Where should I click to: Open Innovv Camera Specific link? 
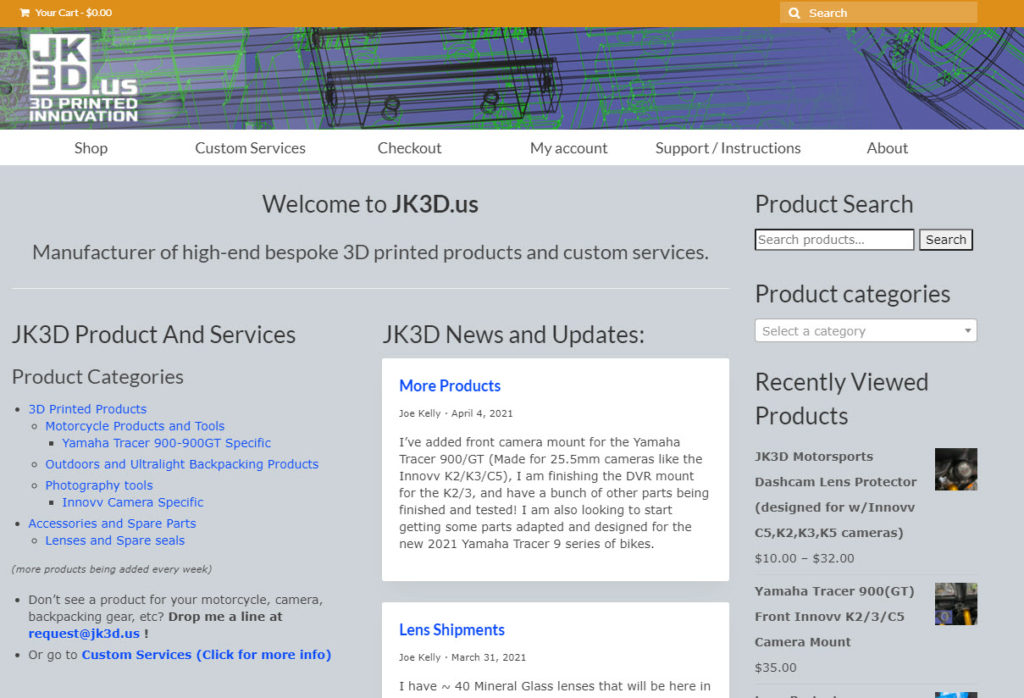tap(133, 502)
